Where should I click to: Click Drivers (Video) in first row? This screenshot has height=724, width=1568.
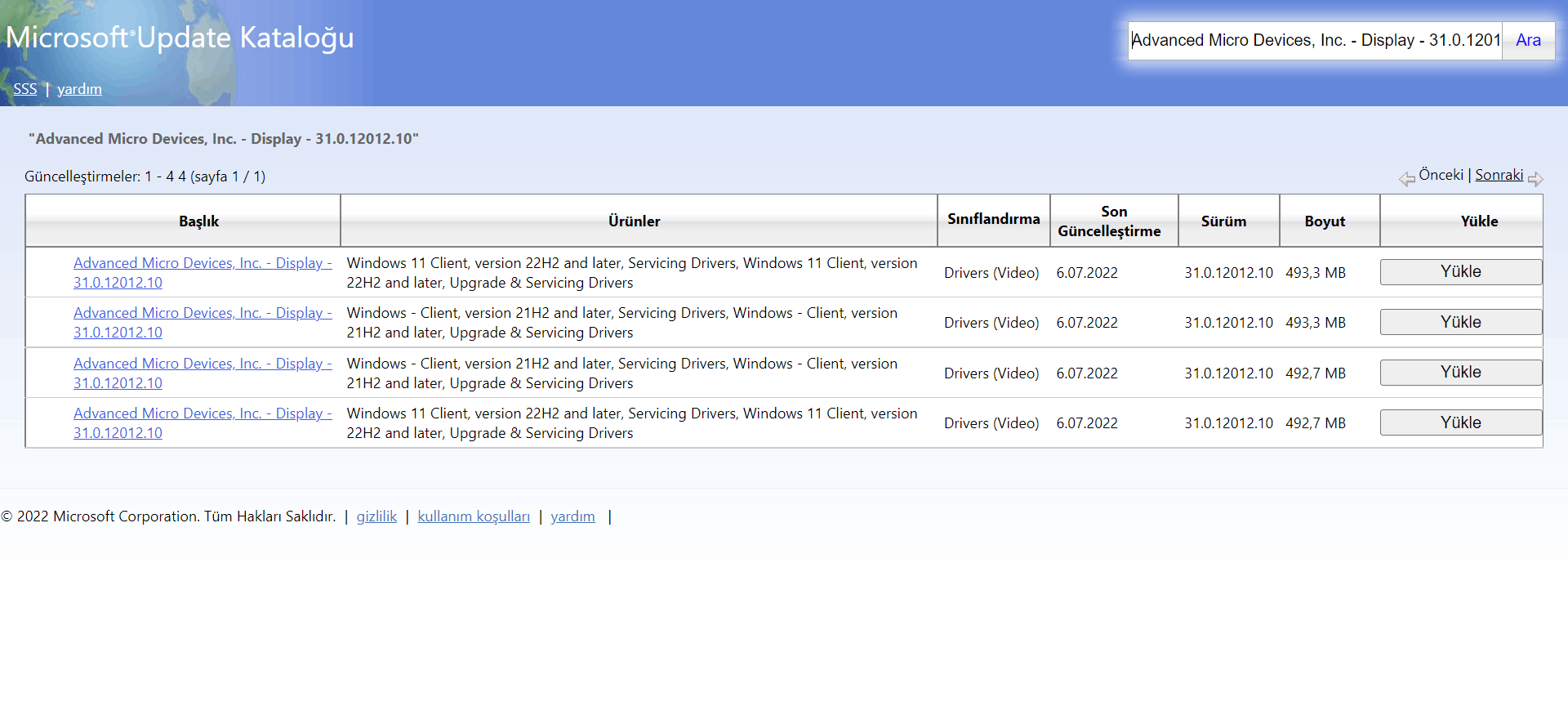pyautogui.click(x=991, y=273)
